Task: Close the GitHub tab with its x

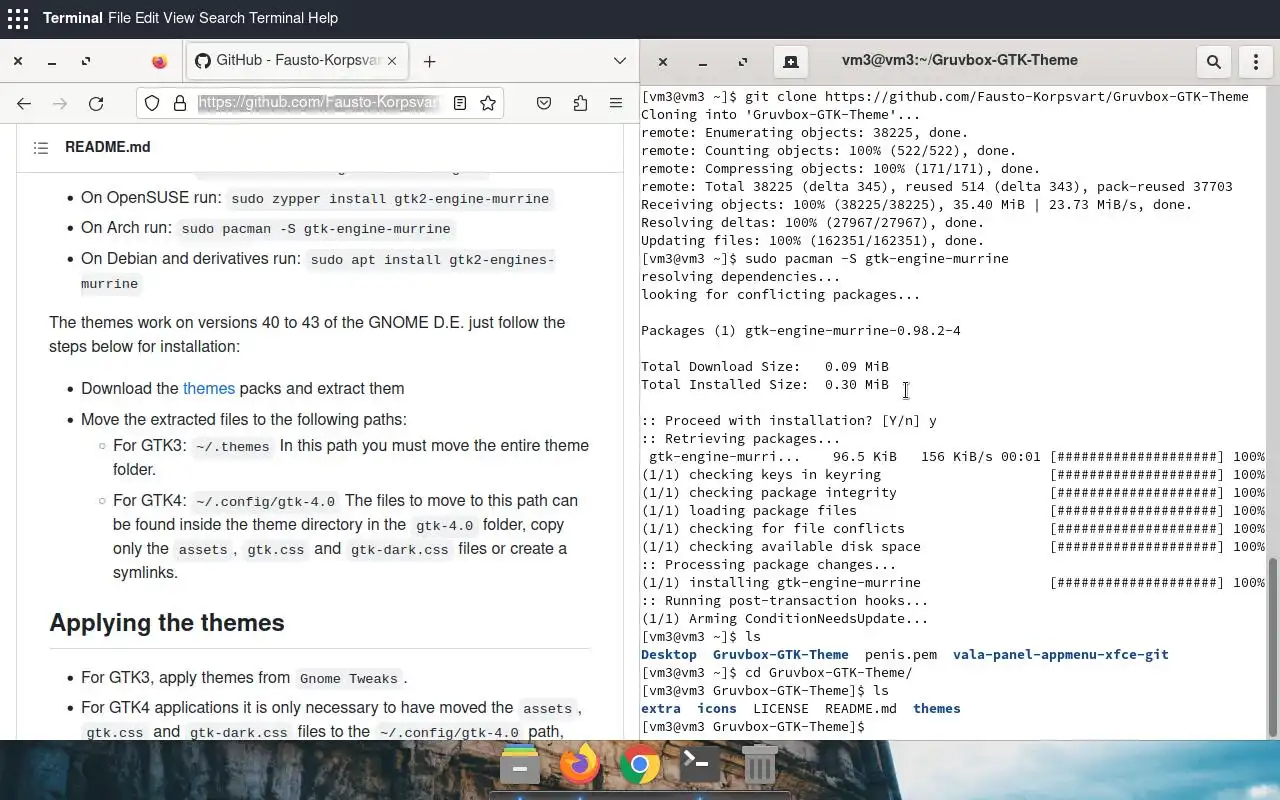Action: tap(392, 61)
